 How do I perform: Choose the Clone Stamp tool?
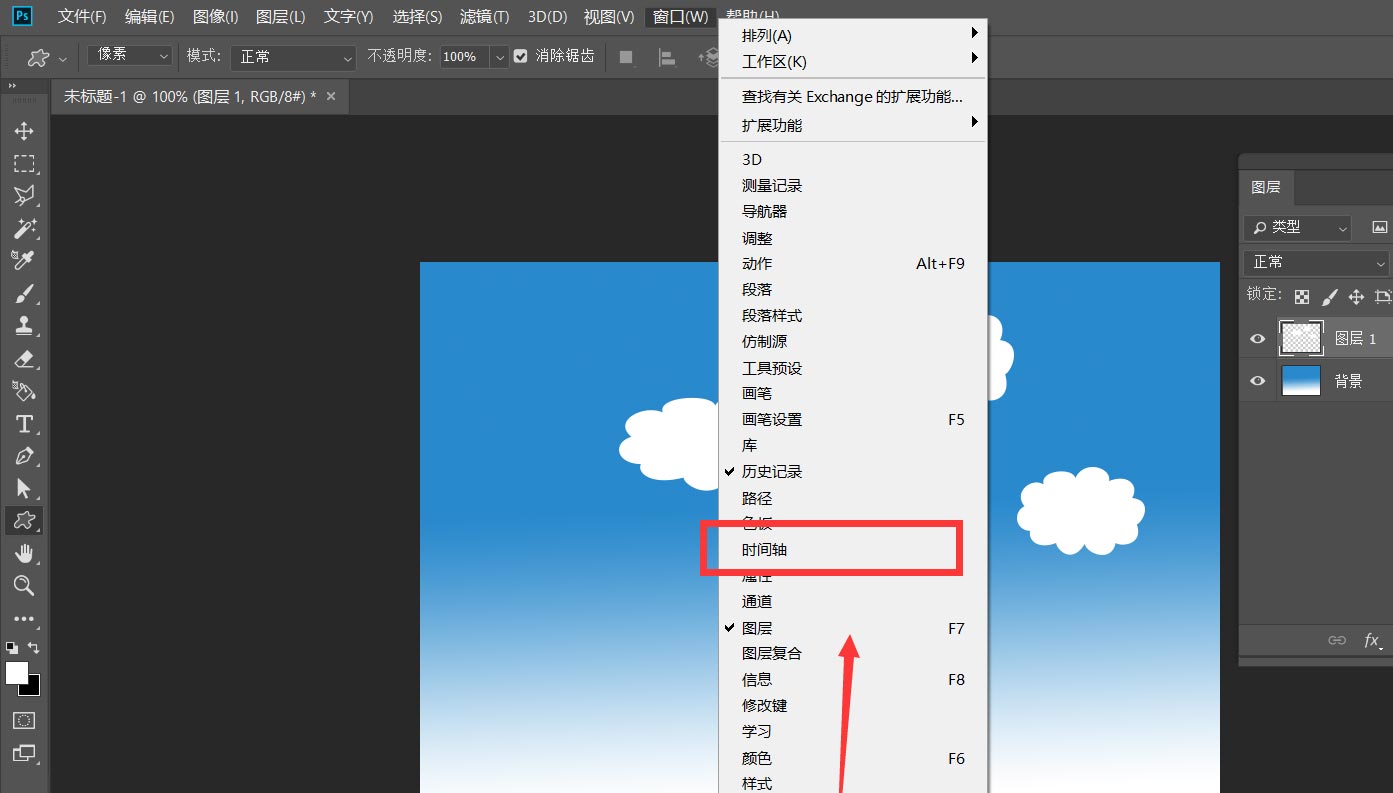pos(25,325)
